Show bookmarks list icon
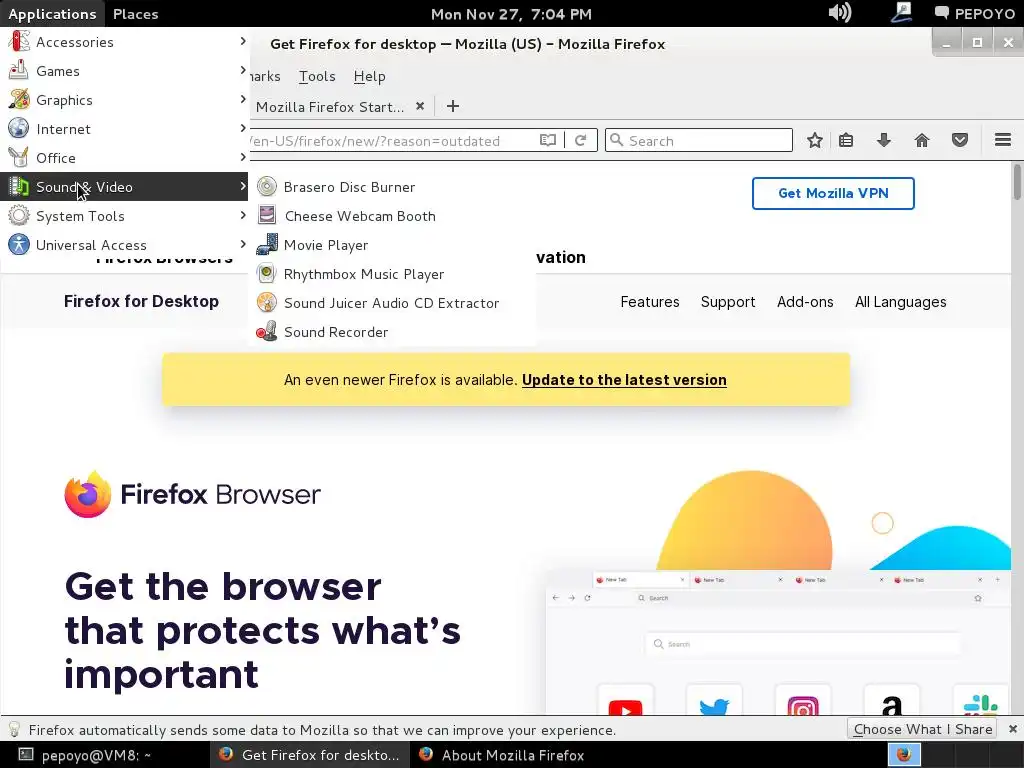 pos(846,140)
